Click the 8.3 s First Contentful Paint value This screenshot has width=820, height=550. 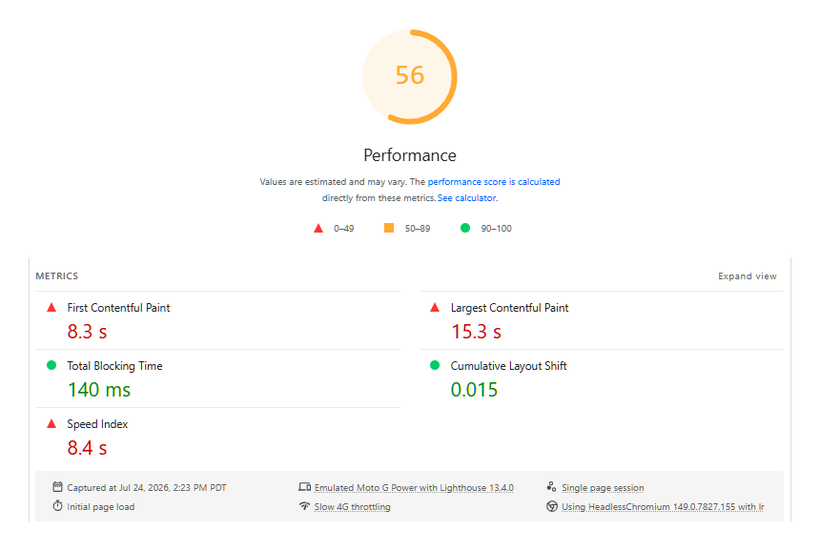point(87,331)
